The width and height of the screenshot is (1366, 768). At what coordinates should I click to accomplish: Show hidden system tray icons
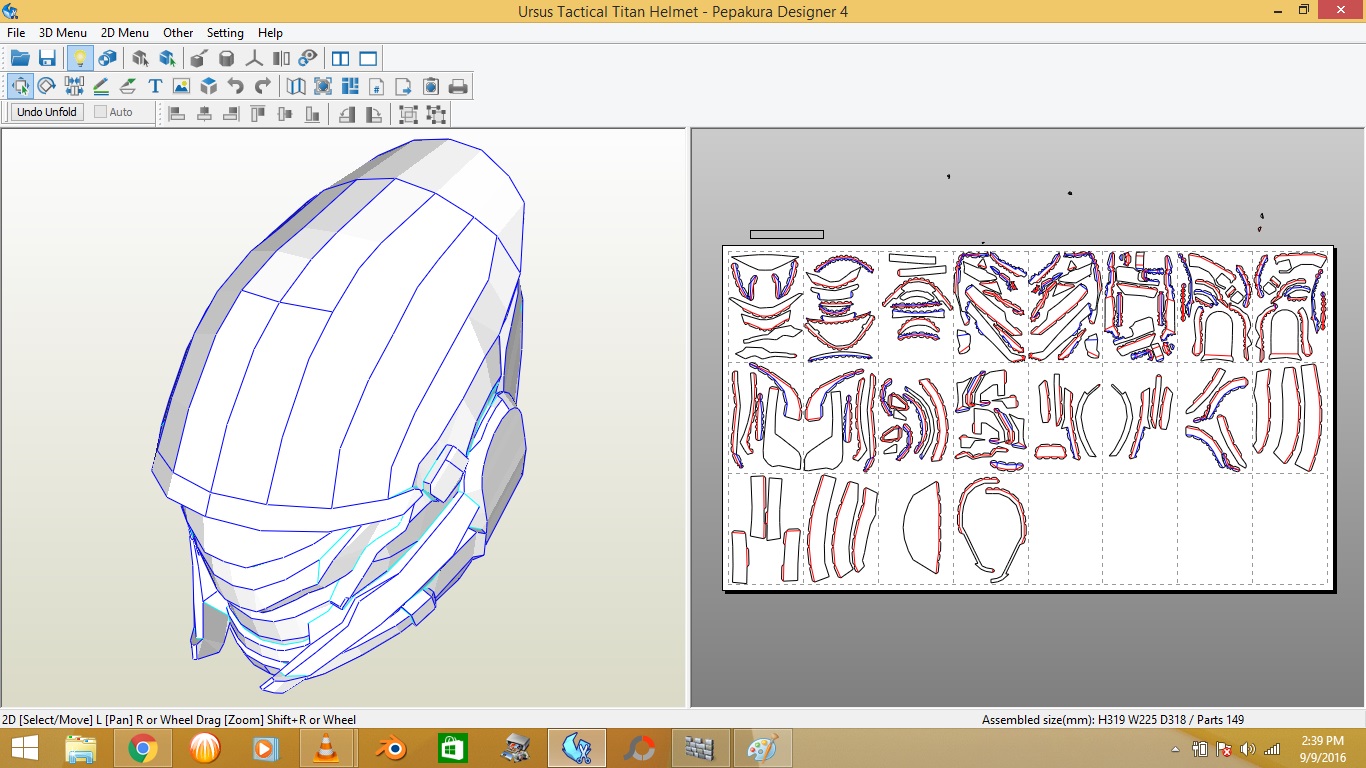click(x=1175, y=749)
